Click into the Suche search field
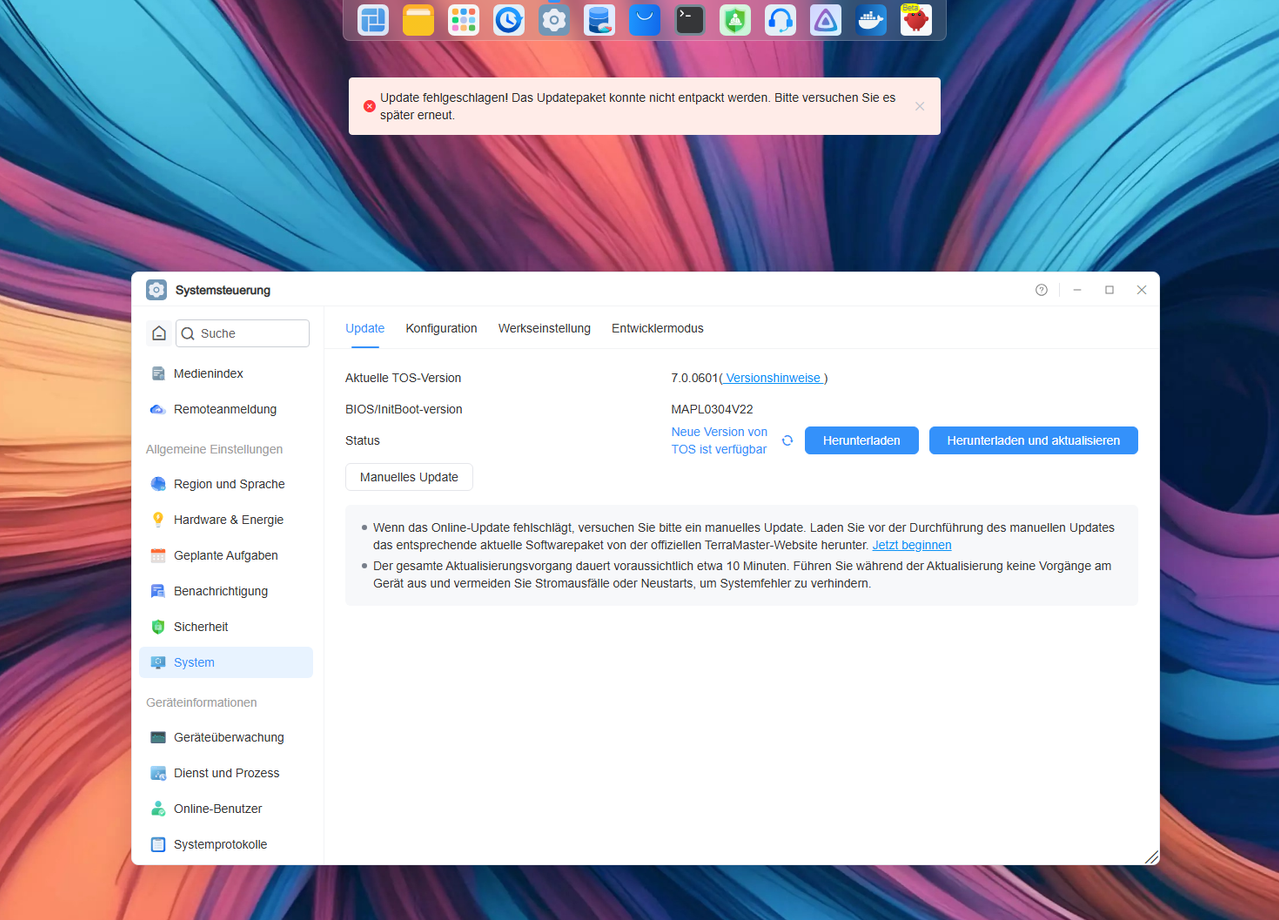Screen dimensions: 1279x920 (x=243, y=333)
